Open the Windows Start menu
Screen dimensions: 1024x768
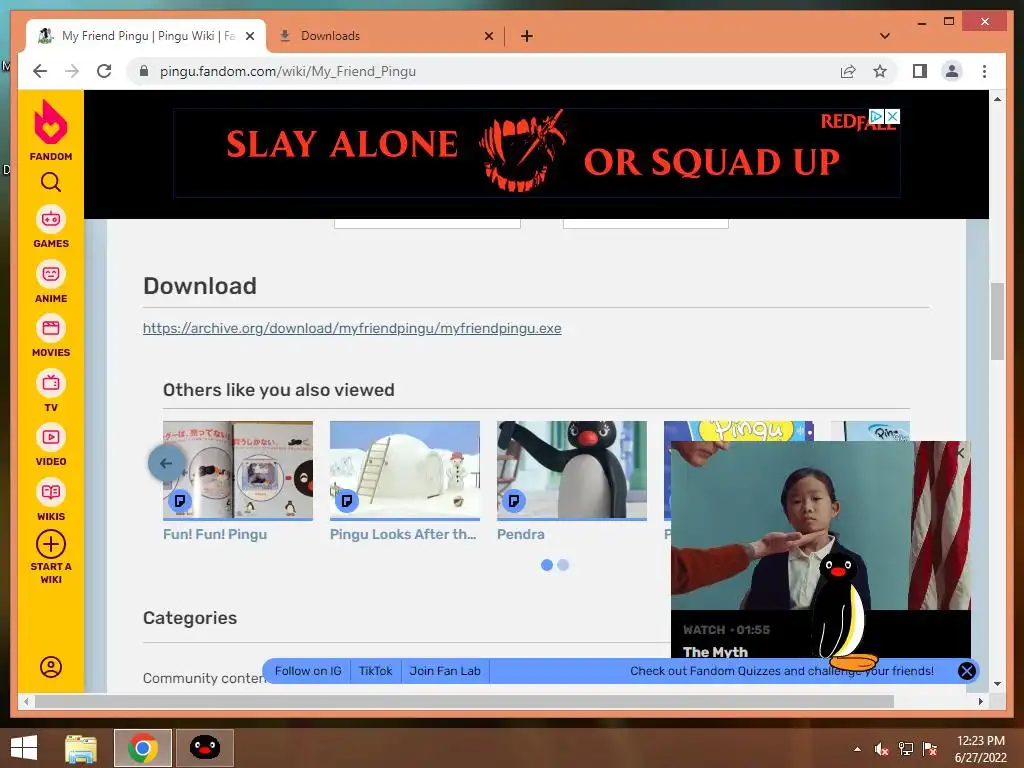pos(24,748)
